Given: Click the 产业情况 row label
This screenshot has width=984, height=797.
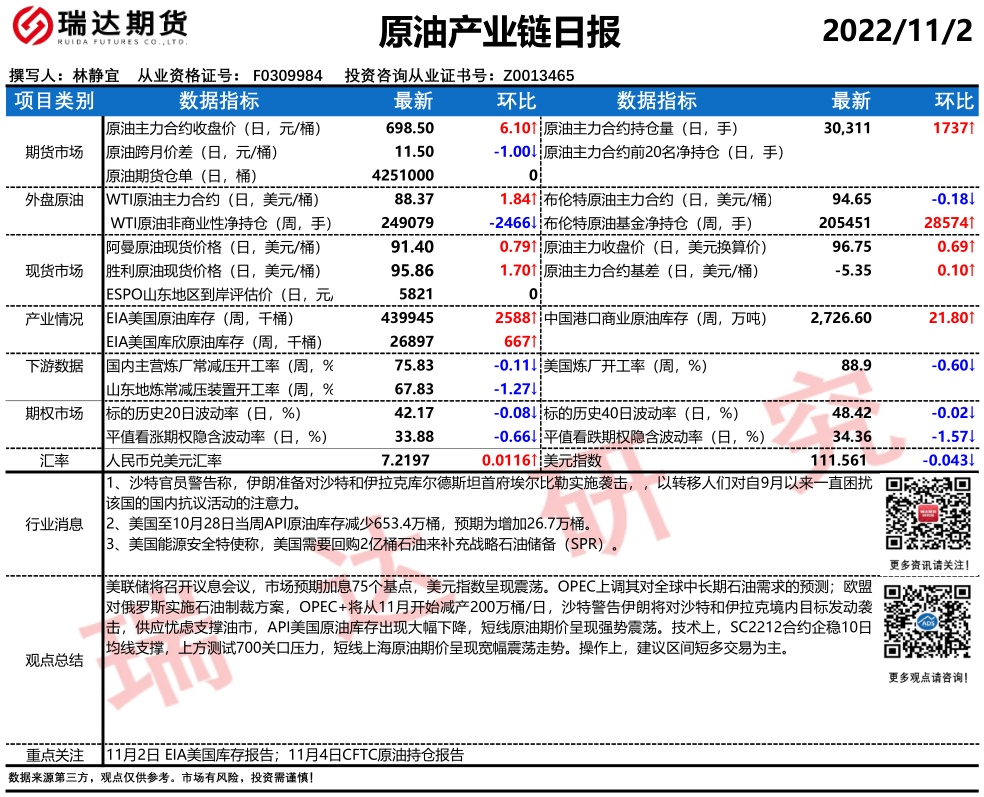Looking at the screenshot, I should click(x=55, y=319).
